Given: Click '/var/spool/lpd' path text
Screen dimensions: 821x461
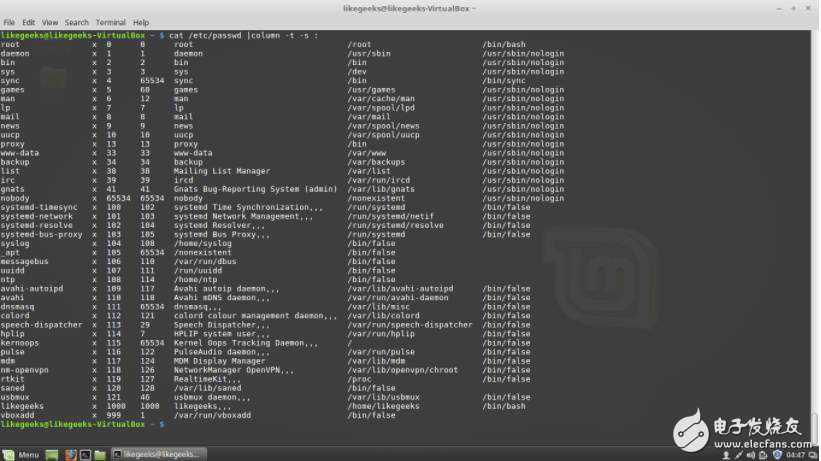Looking at the screenshot, I should click(381, 108).
